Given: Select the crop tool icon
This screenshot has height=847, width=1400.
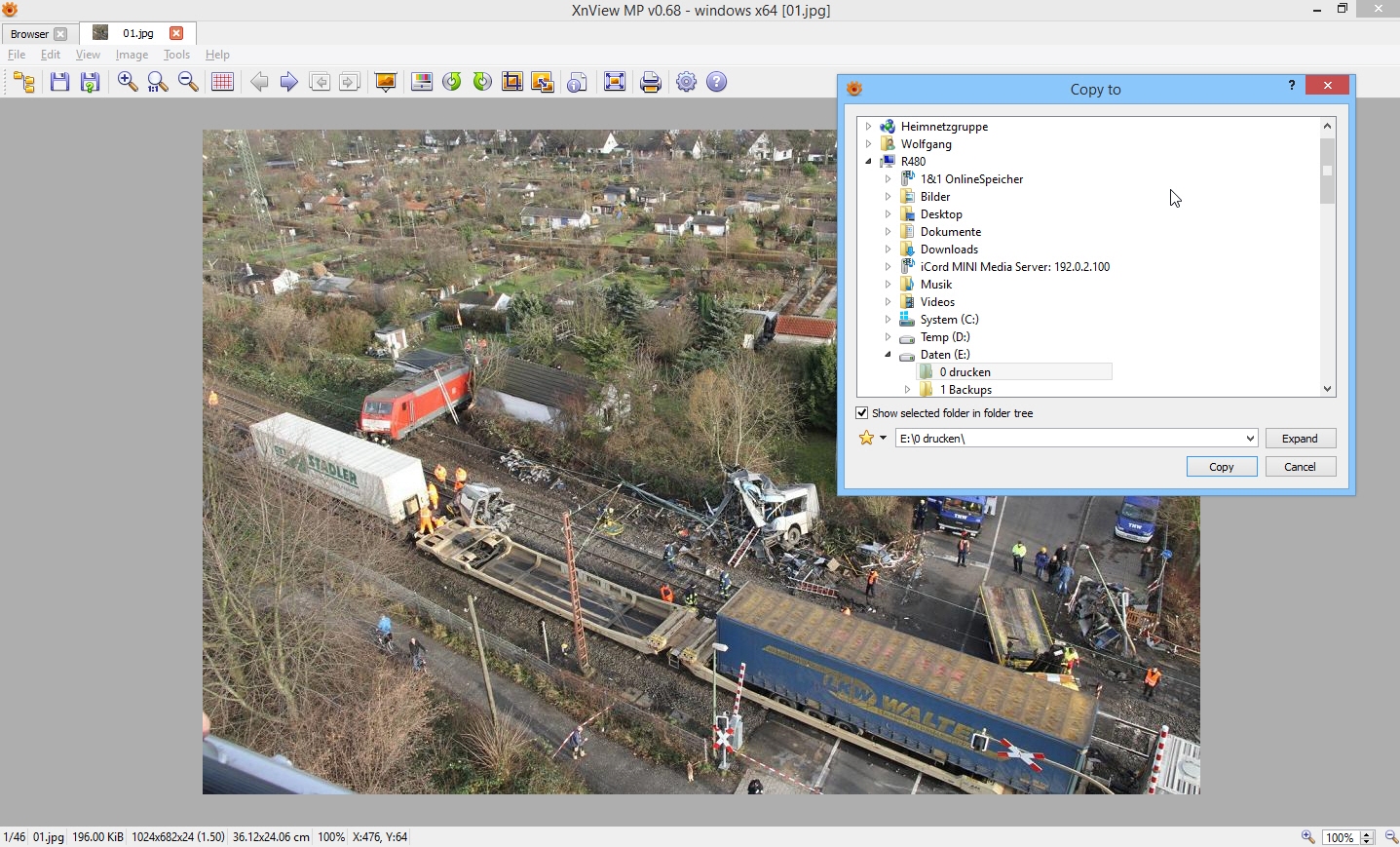Looking at the screenshot, I should click(512, 82).
